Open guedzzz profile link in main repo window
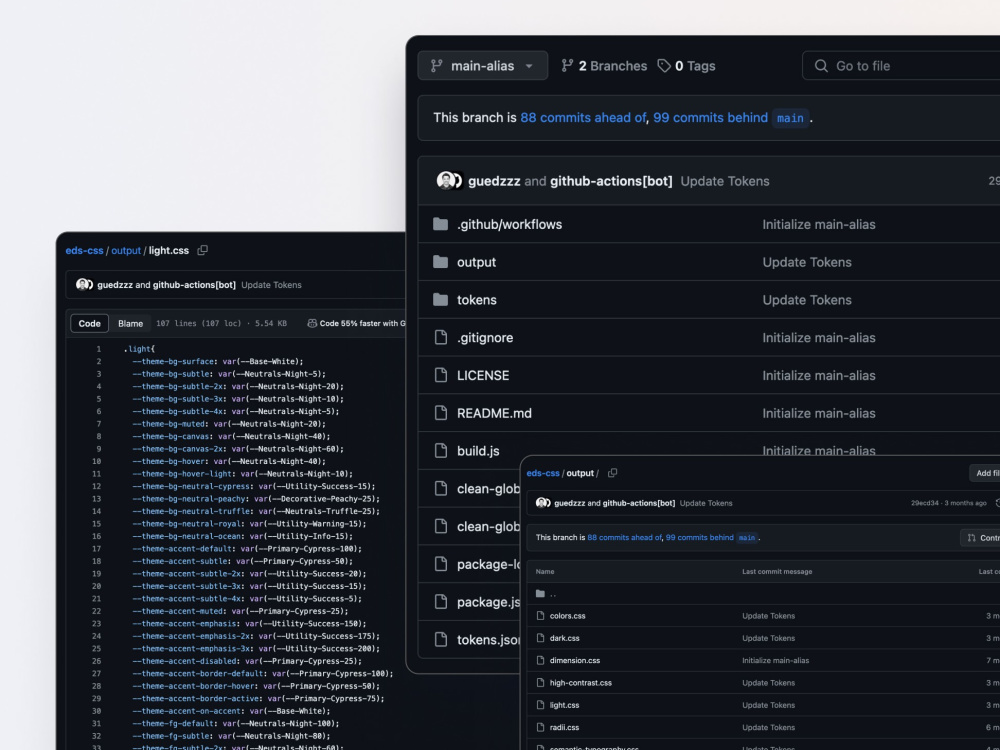 pyautogui.click(x=494, y=181)
